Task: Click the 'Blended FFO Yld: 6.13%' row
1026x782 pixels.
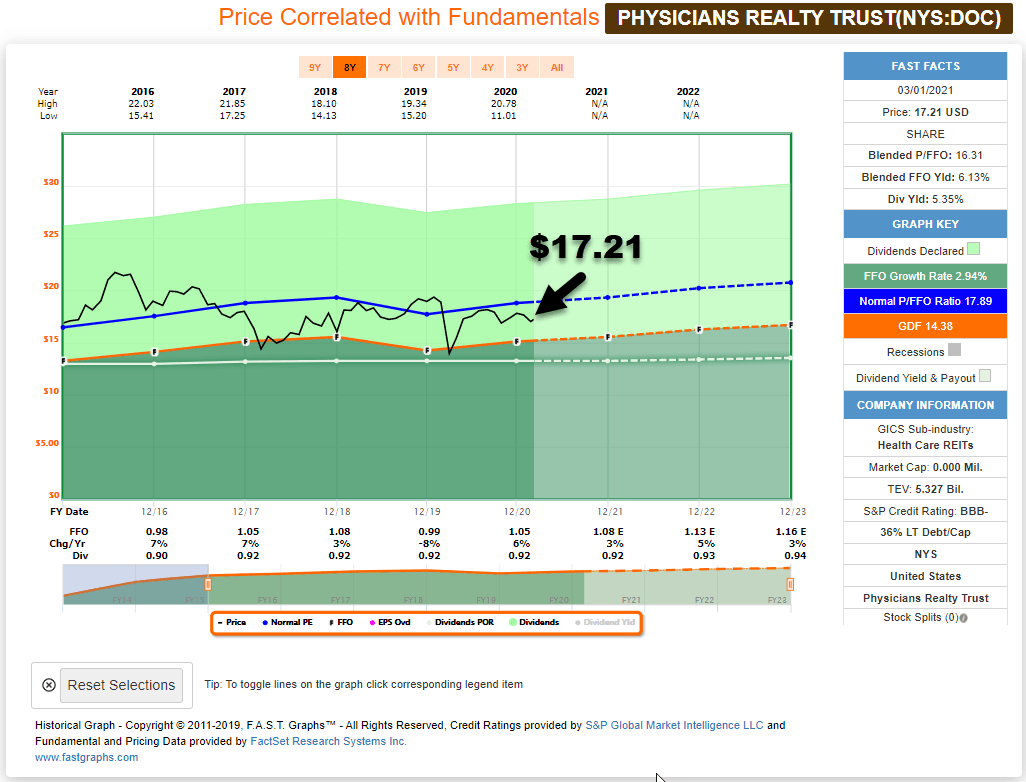Action: tap(925, 177)
